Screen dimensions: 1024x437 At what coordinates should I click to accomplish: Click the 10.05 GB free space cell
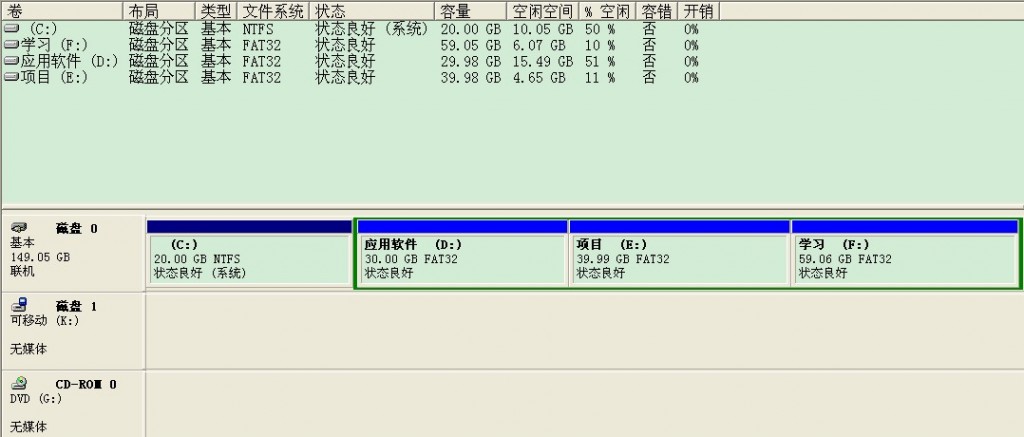543,29
